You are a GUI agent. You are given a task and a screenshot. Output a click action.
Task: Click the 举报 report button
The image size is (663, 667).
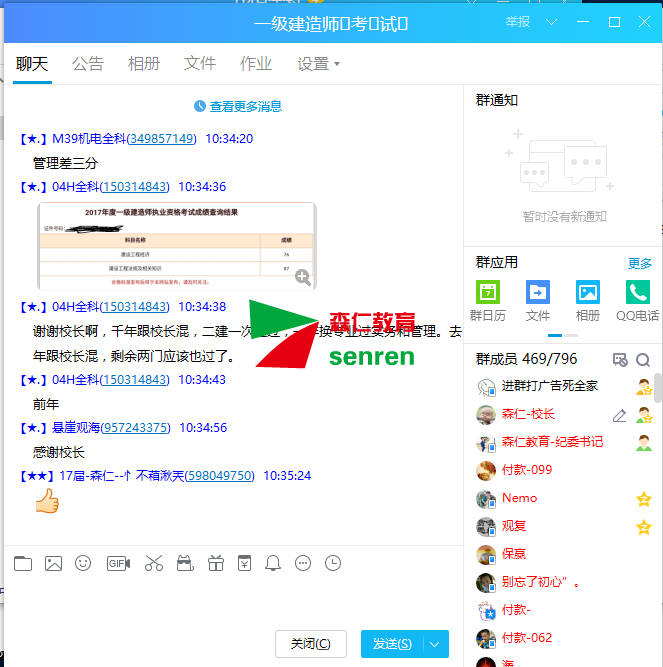tap(518, 22)
